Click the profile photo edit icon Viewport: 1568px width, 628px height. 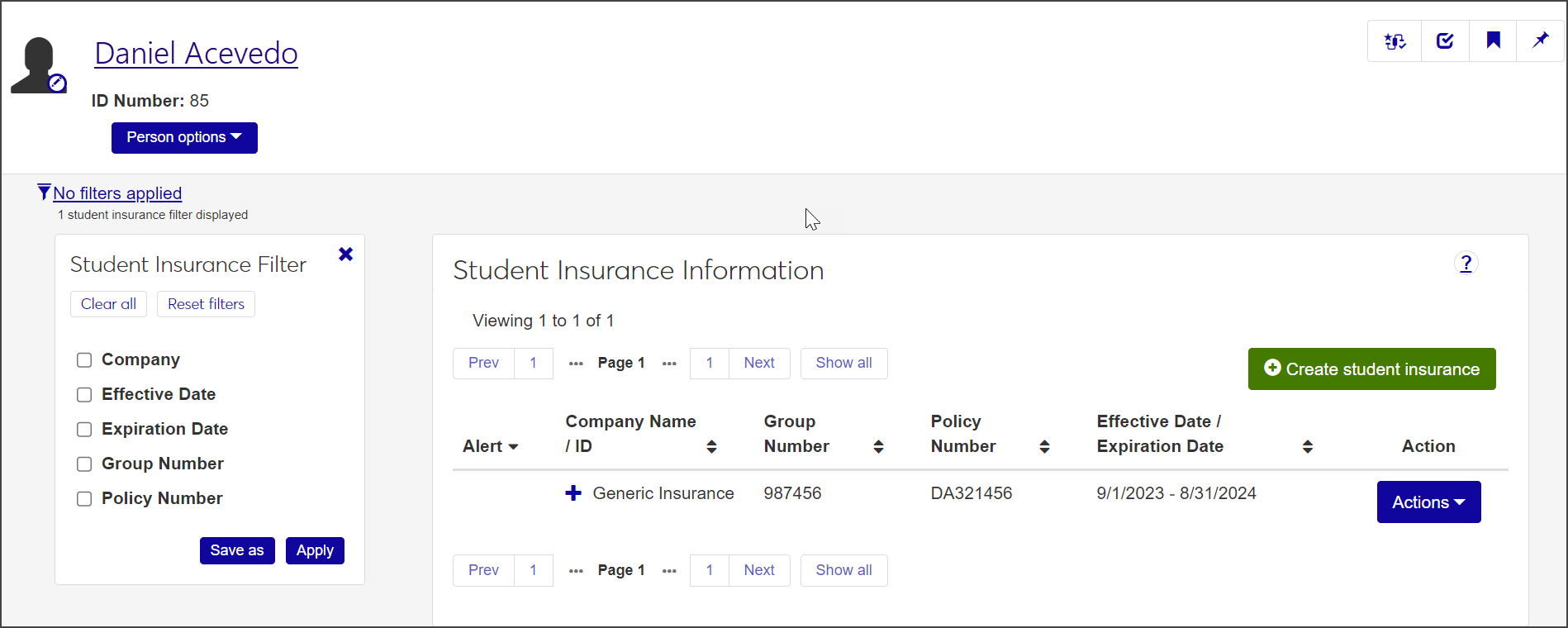[57, 83]
